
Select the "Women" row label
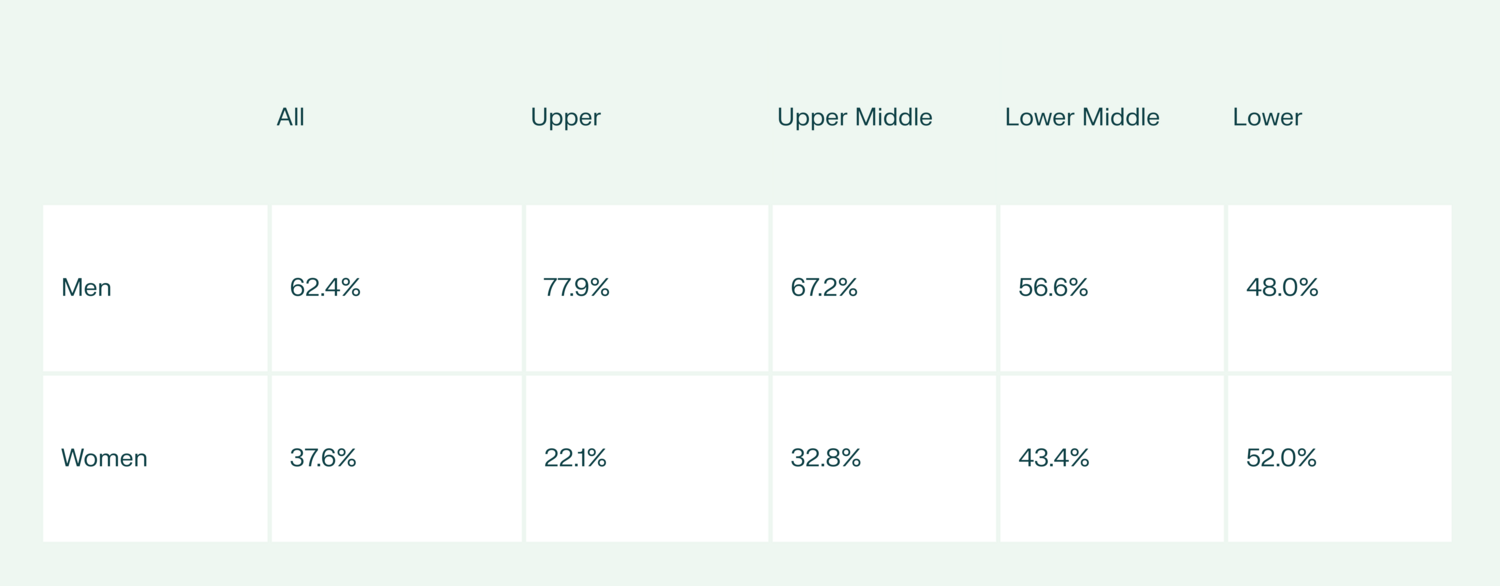104,458
